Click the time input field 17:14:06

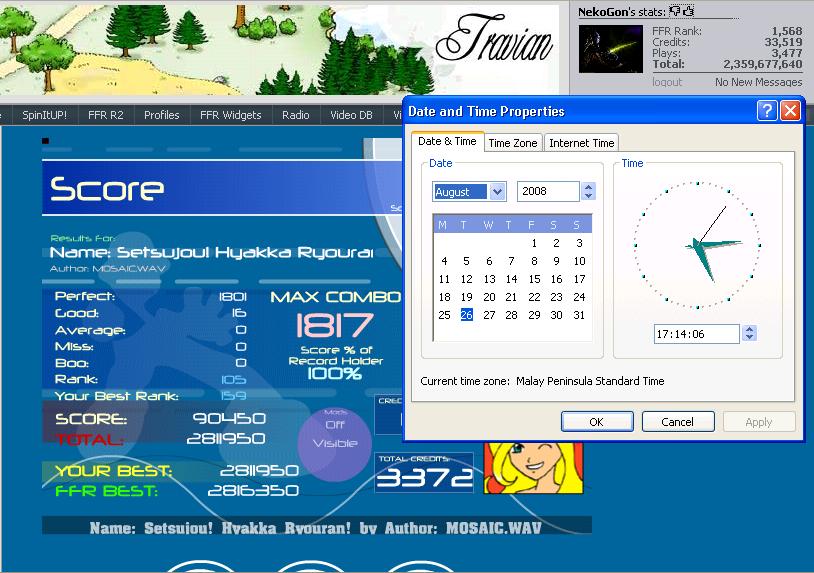point(697,334)
